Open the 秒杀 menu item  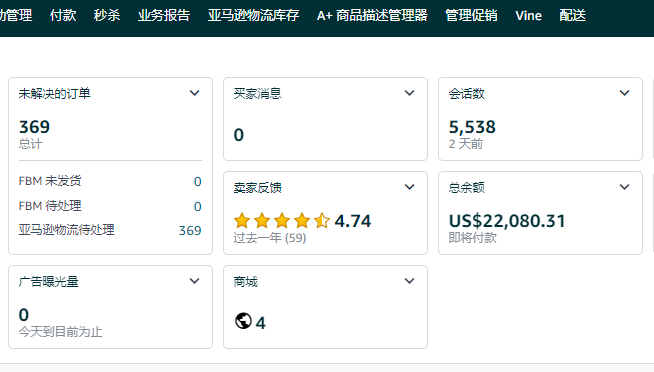107,15
